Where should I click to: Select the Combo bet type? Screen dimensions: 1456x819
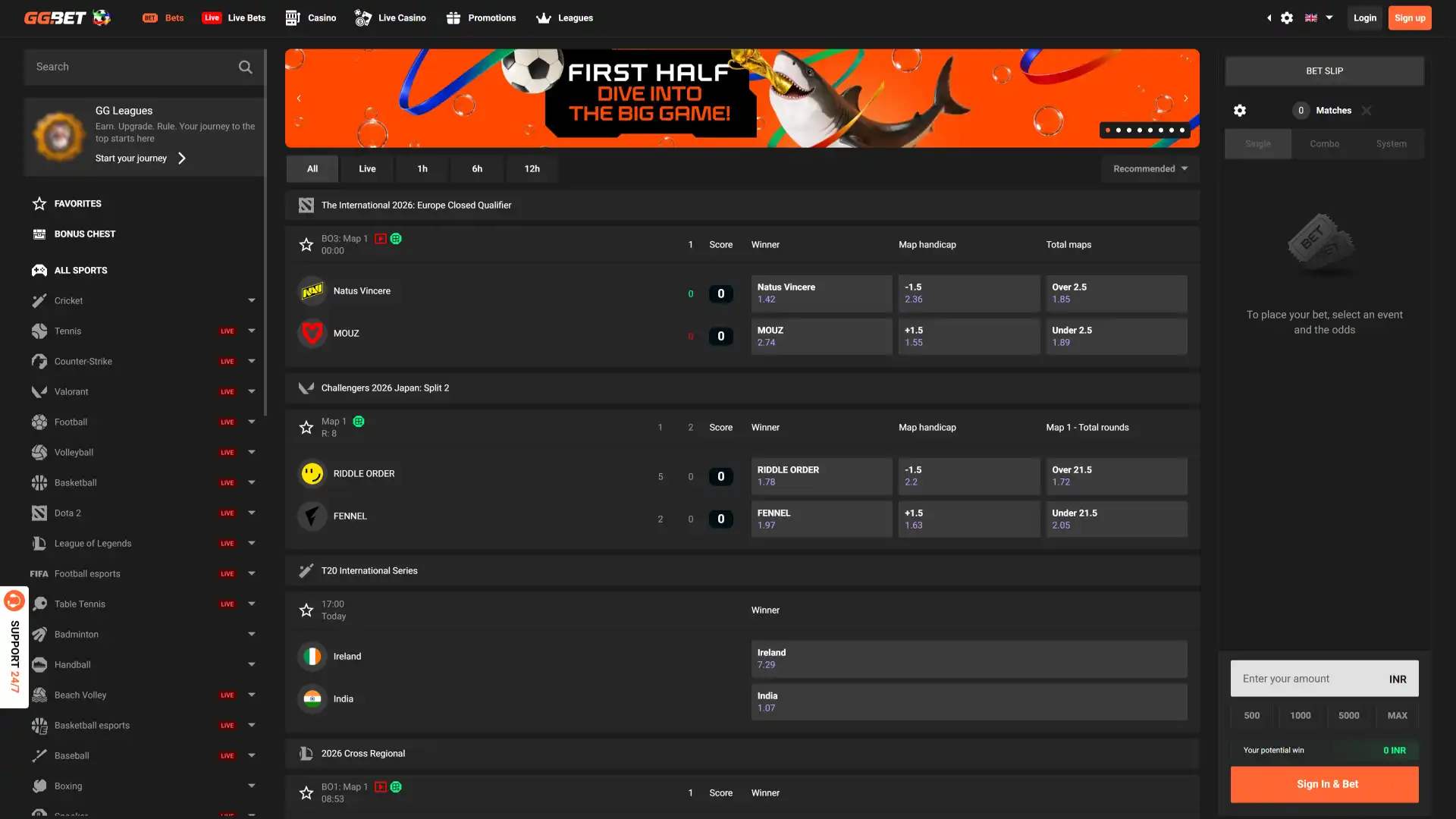click(1324, 143)
